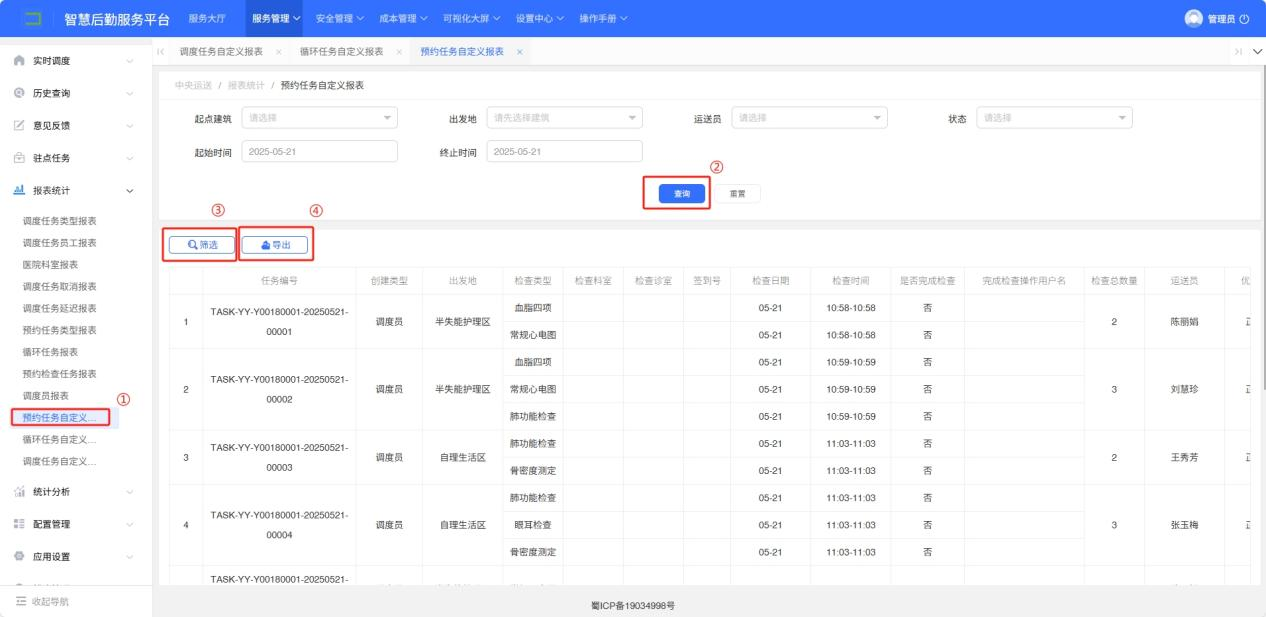The height and width of the screenshot is (617, 1266).
Task: Open 循环任务报表 in sidebar
Action: (x=50, y=352)
